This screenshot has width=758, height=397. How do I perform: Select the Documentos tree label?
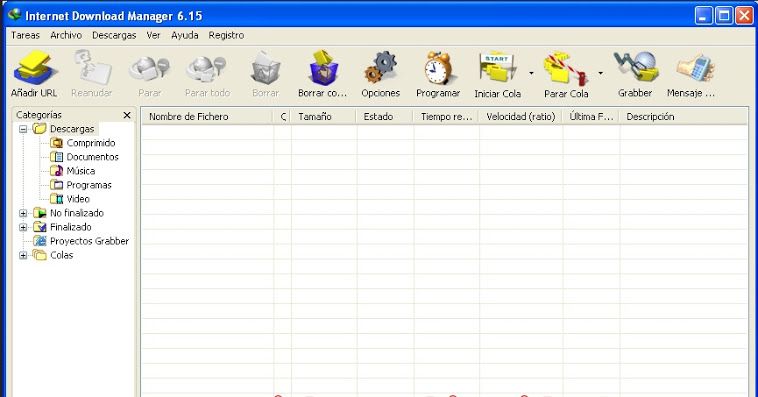point(92,157)
